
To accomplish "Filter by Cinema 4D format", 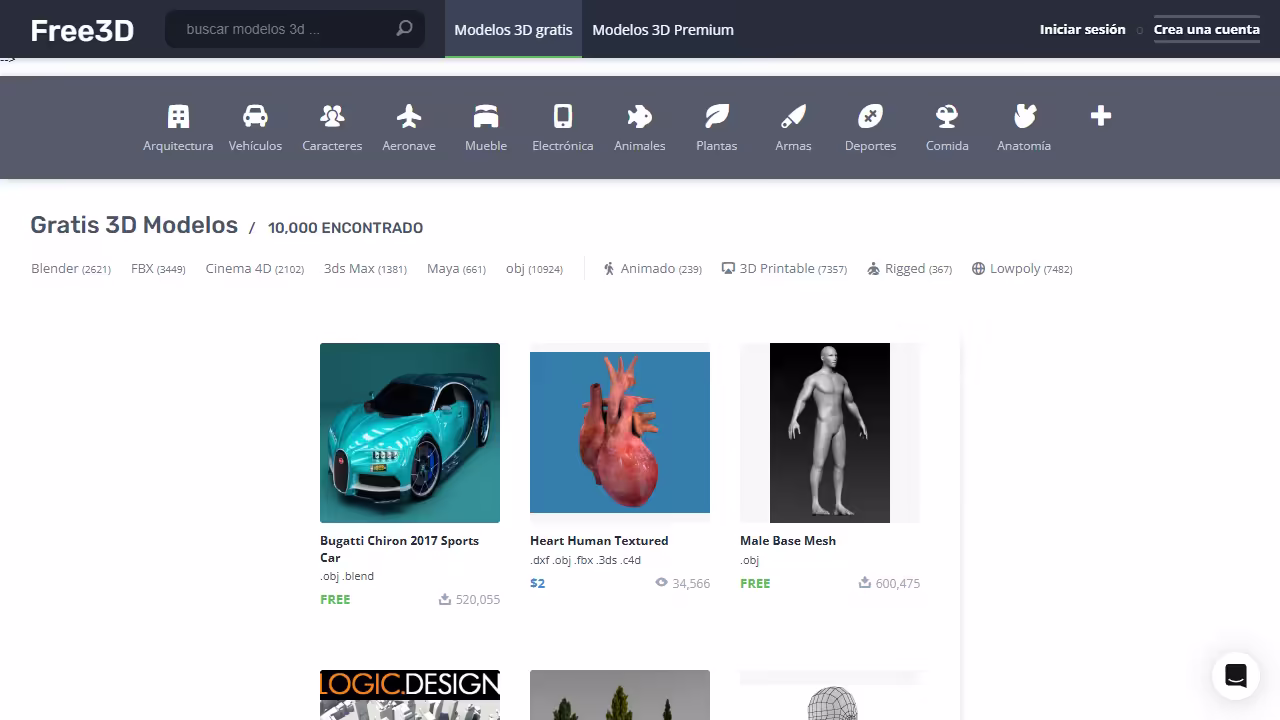I will pos(255,268).
